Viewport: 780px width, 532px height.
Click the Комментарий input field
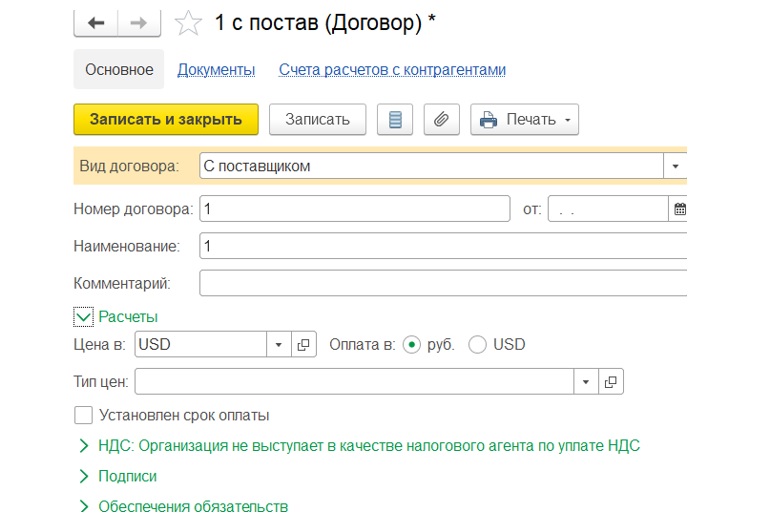(443, 283)
